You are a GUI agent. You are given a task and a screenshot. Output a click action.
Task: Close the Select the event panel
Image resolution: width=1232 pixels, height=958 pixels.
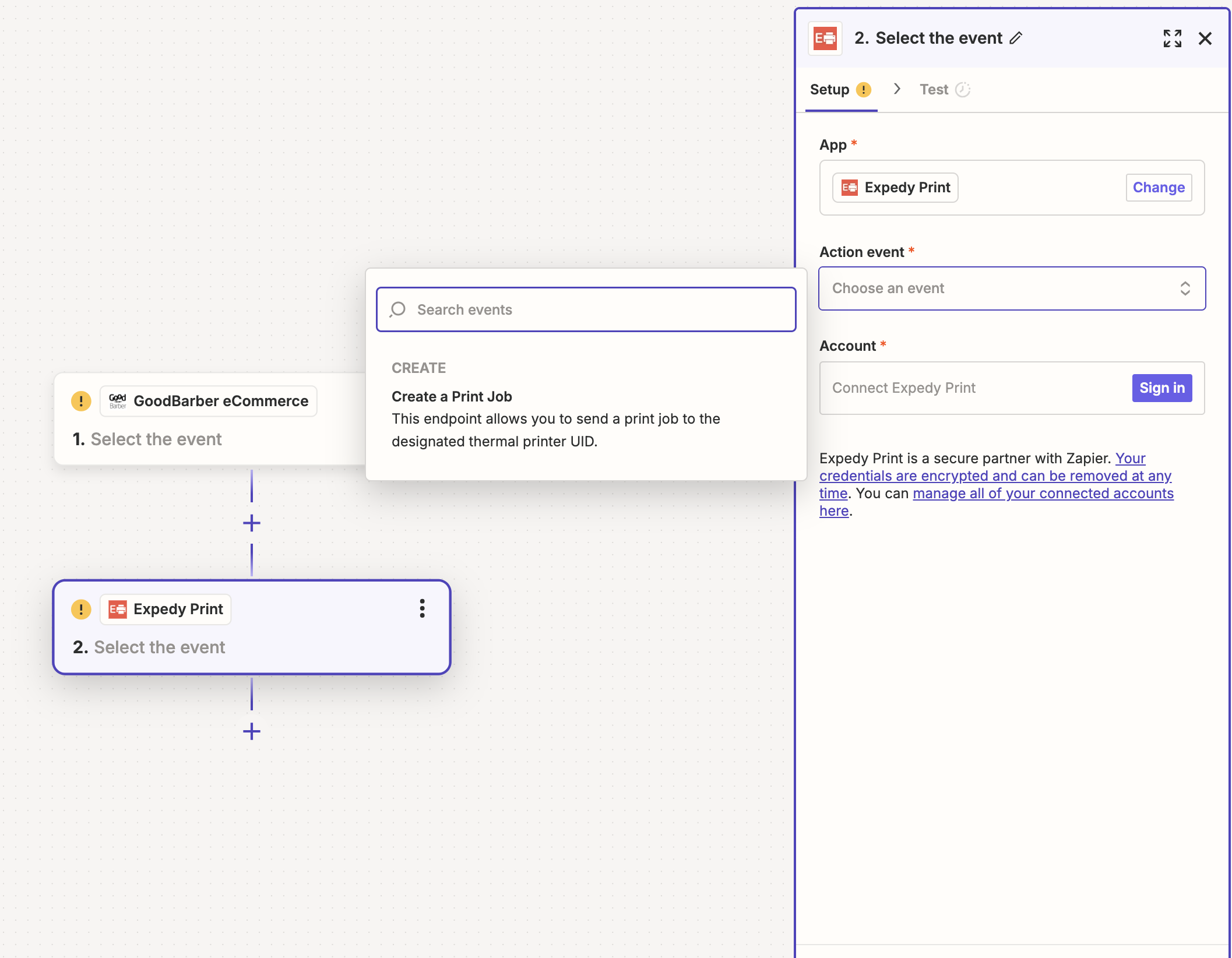coord(1205,38)
